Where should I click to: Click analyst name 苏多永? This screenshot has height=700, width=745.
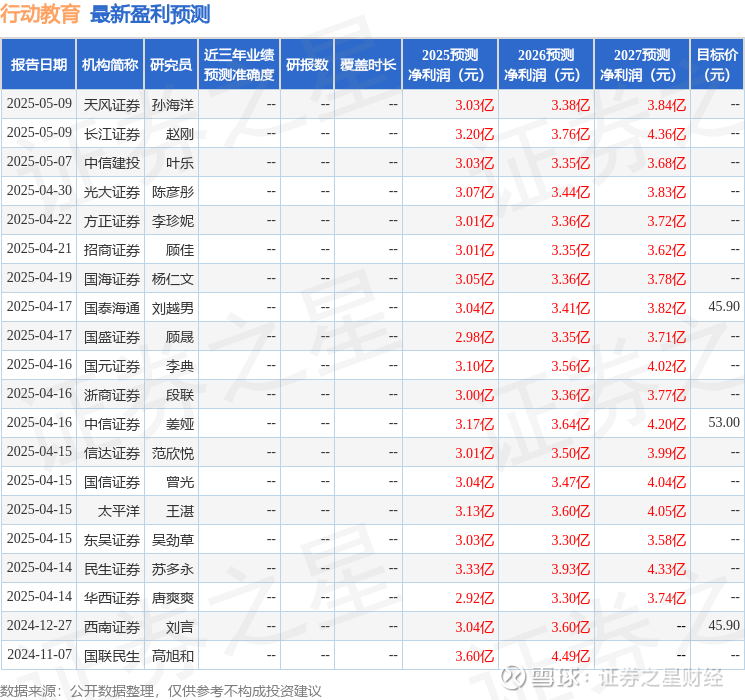[x=172, y=569]
